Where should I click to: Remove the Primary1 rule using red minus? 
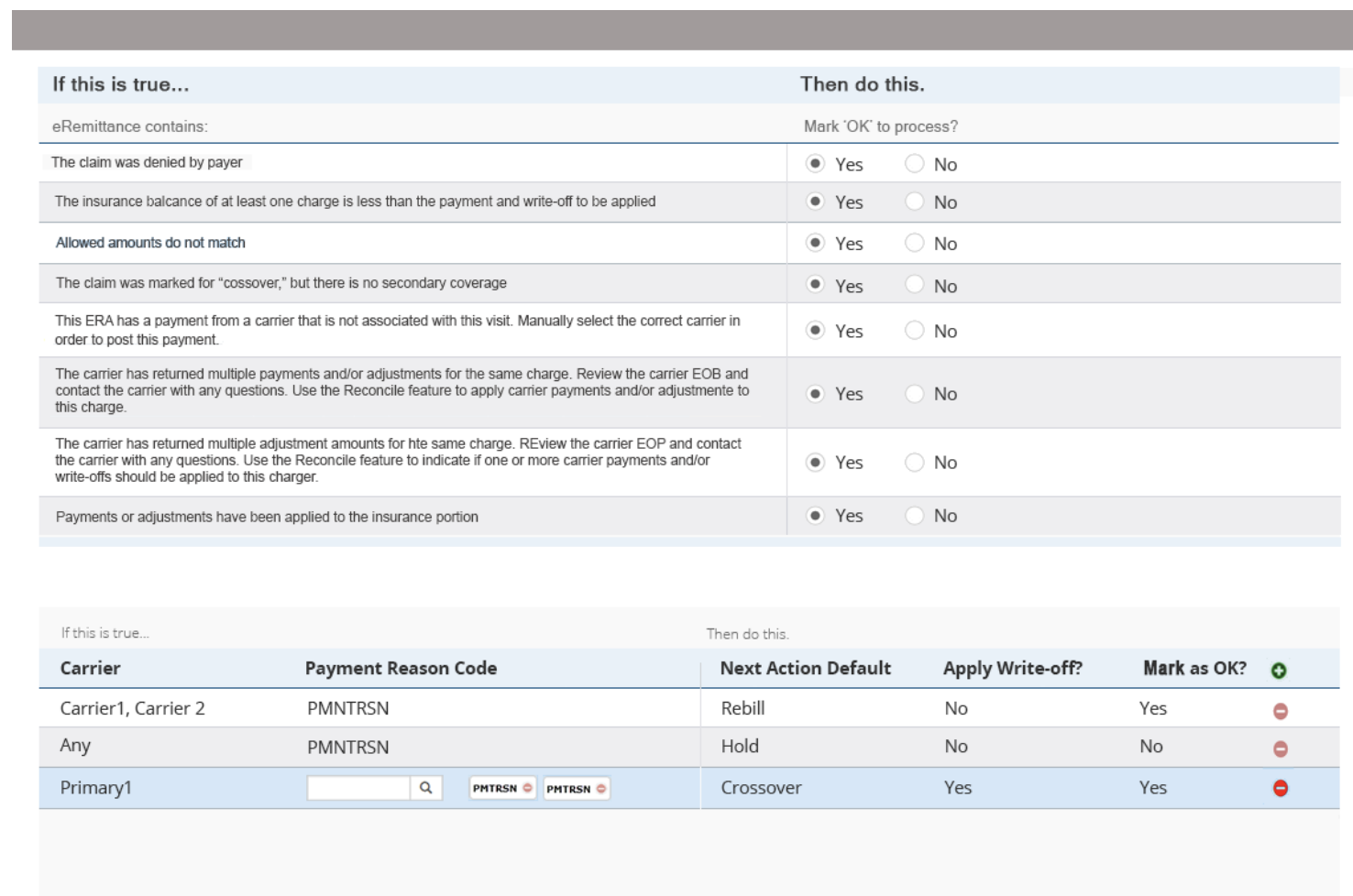tap(1281, 789)
